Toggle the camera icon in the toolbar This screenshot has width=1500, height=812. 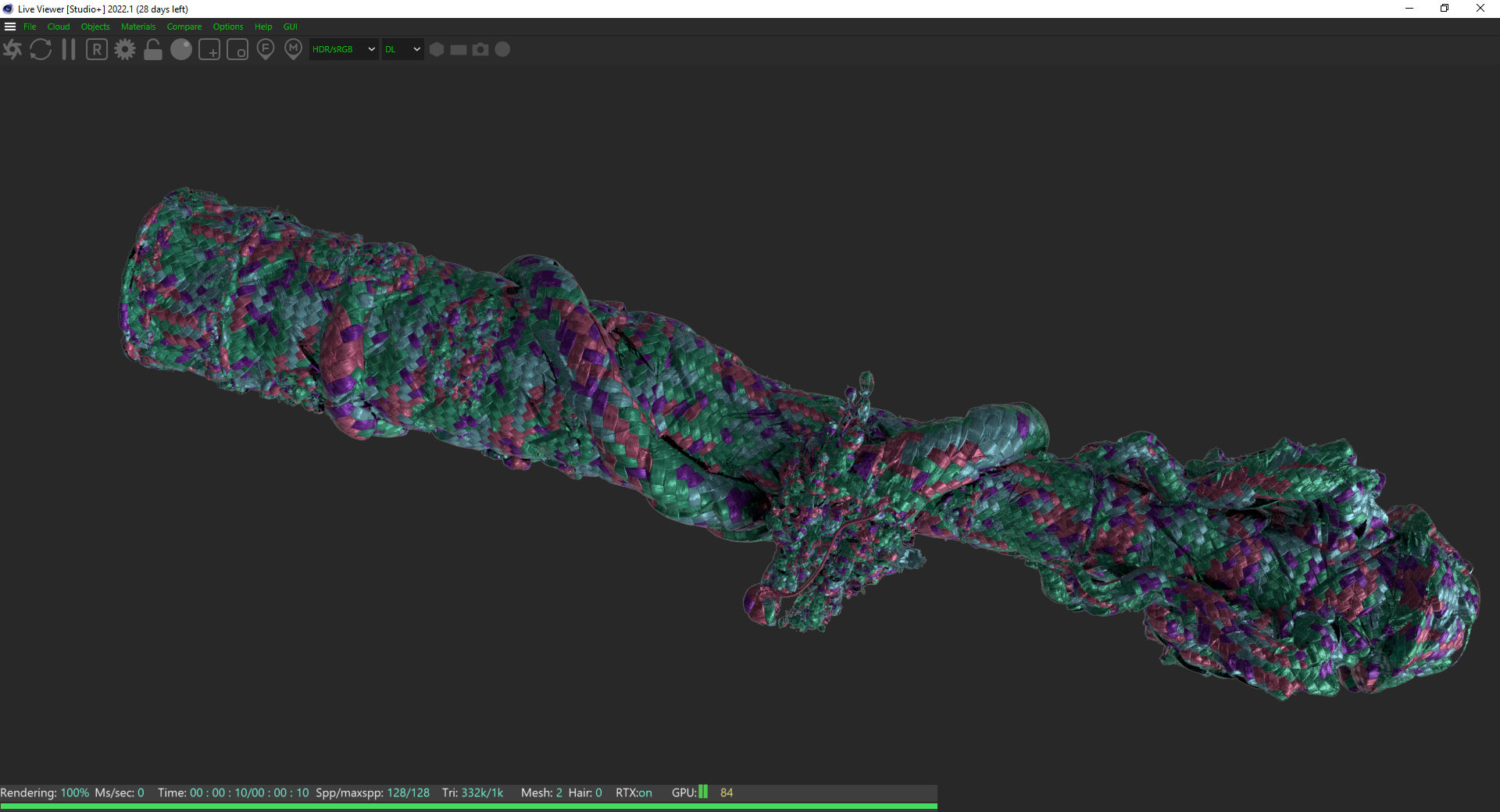[480, 50]
